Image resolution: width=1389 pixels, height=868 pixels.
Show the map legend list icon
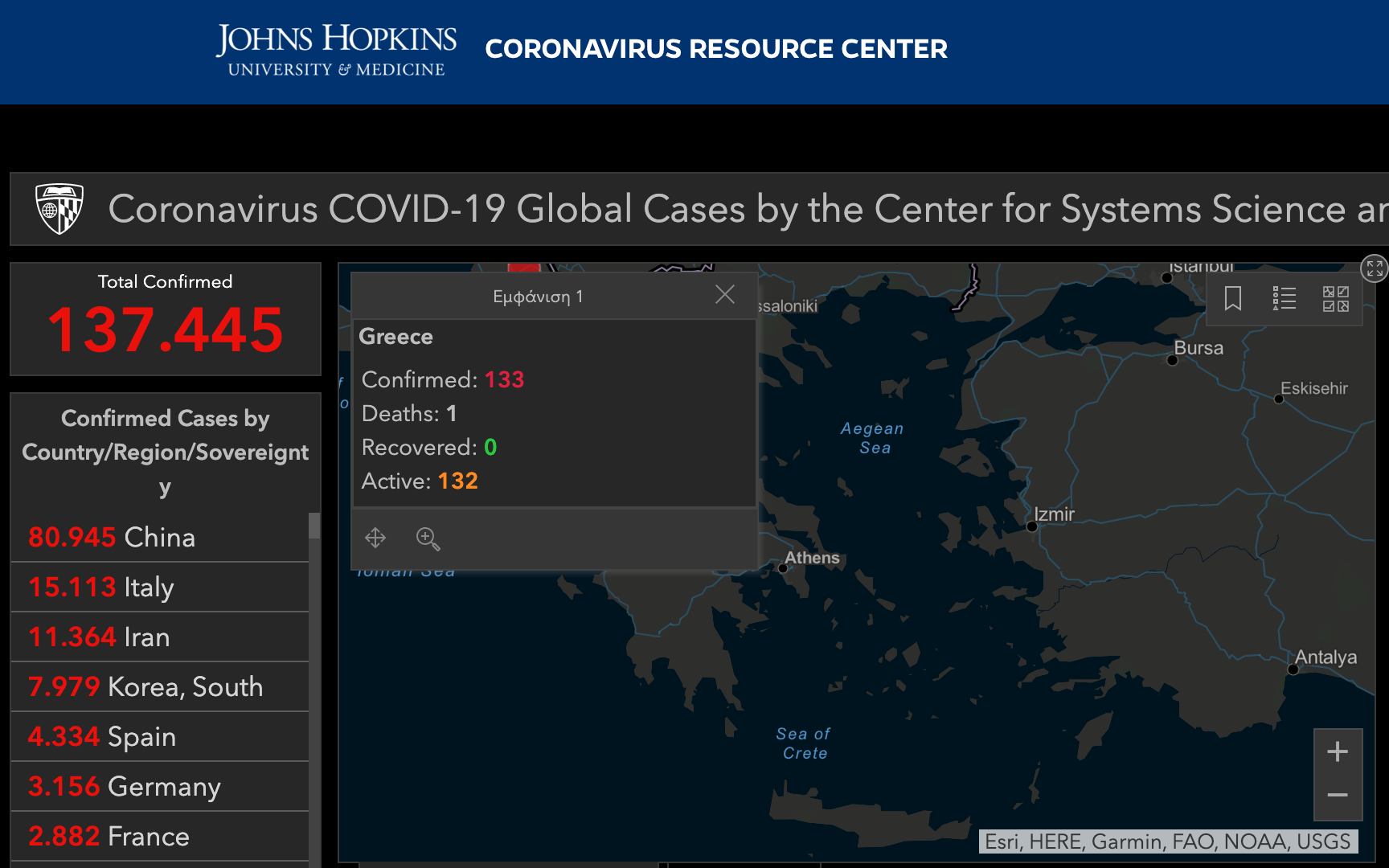(1284, 298)
